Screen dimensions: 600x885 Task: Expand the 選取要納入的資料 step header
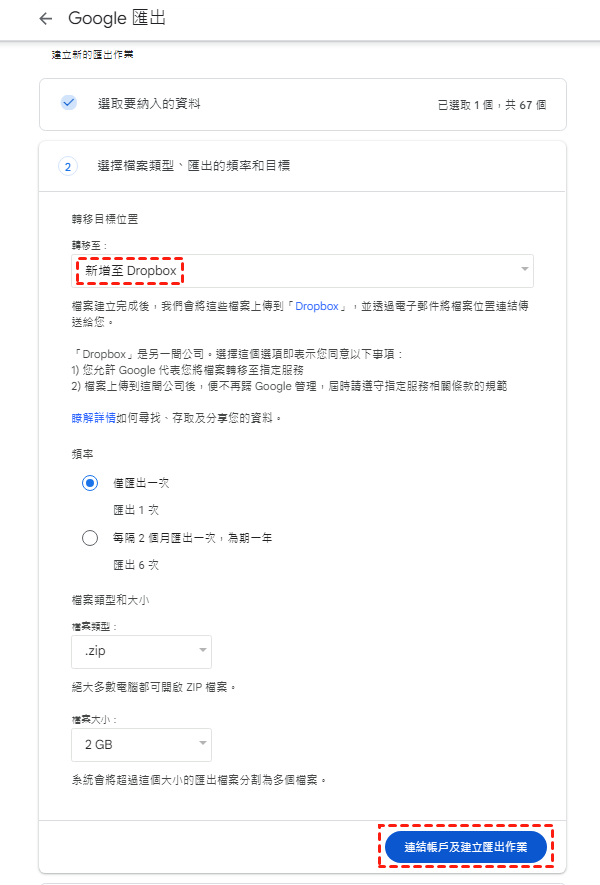point(303,104)
